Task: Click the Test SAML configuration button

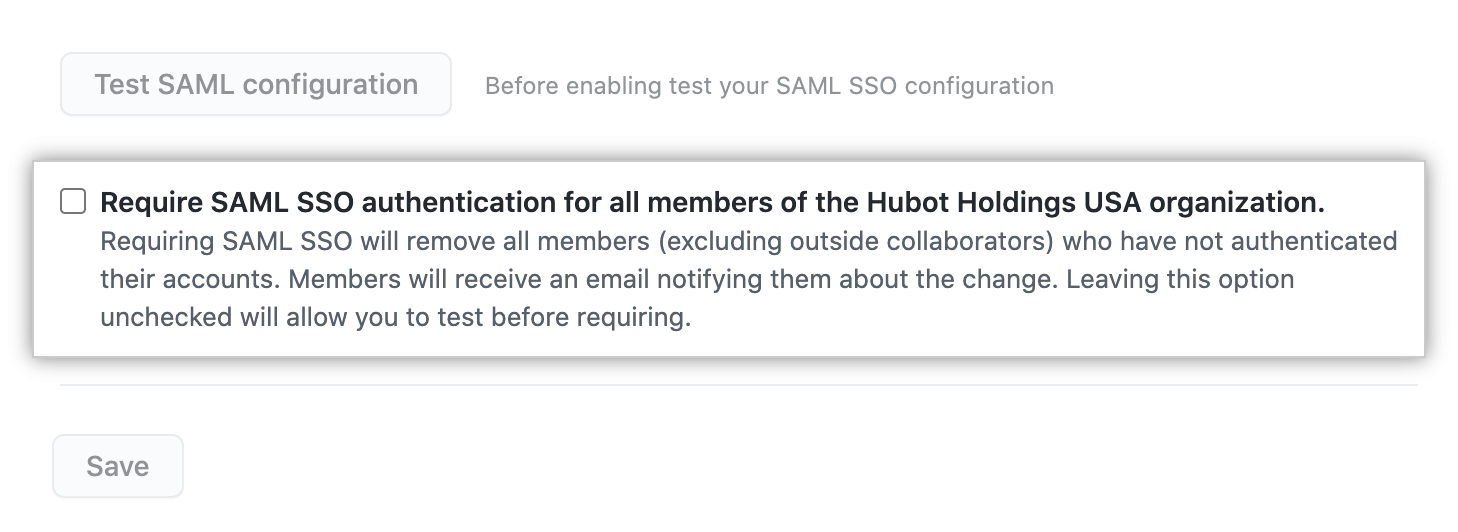Action: [256, 84]
